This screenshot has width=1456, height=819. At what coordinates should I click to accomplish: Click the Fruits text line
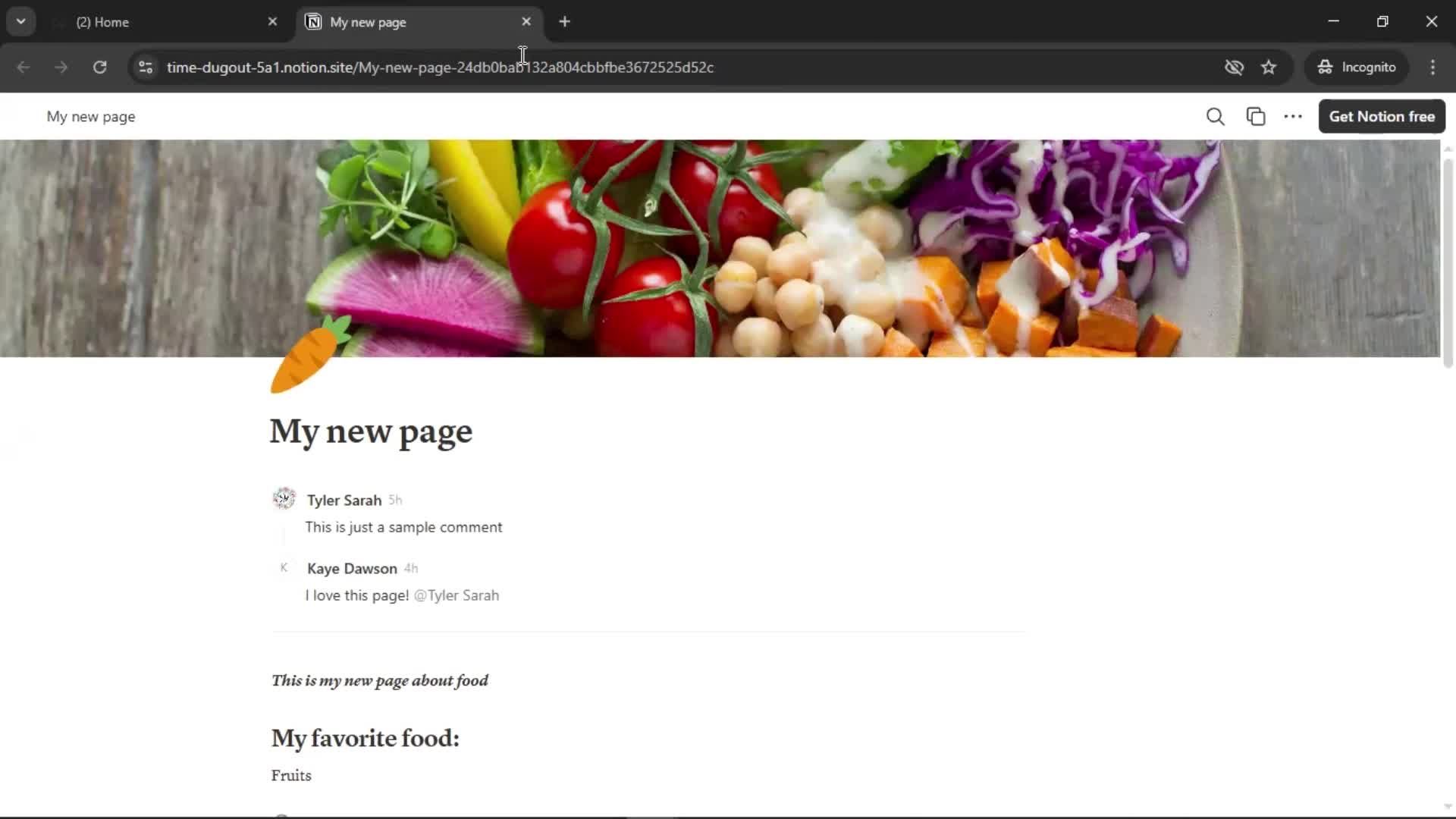pyautogui.click(x=291, y=776)
